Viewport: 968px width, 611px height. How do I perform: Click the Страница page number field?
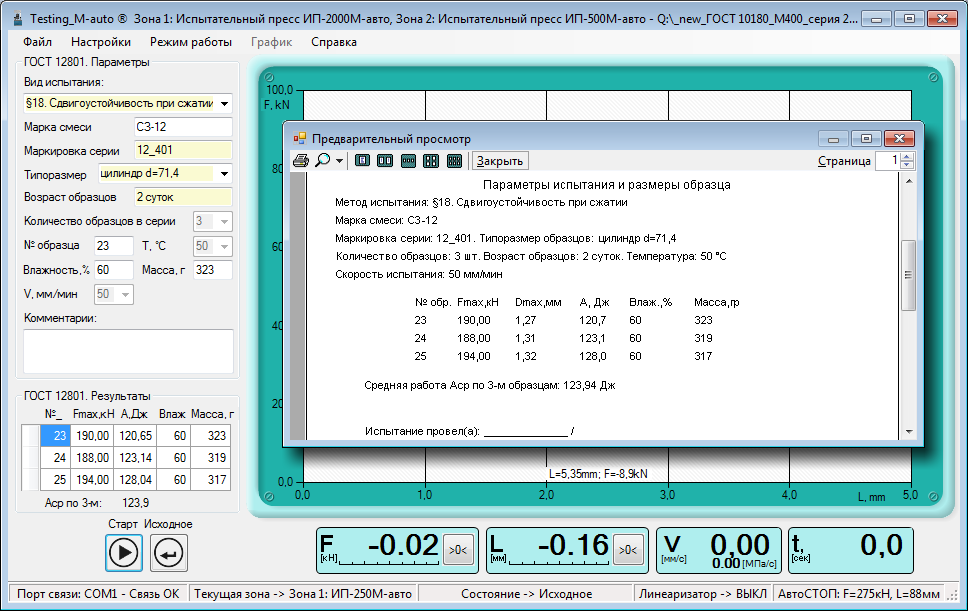click(x=888, y=160)
